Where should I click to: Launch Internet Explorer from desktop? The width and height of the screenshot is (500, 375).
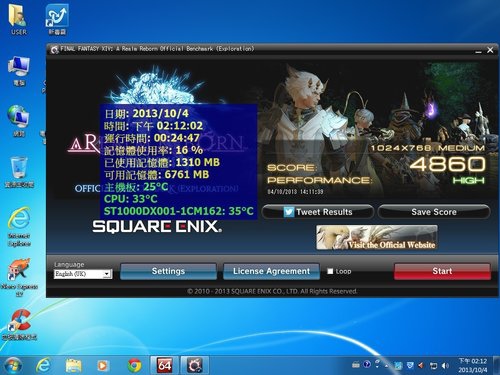tap(19, 227)
